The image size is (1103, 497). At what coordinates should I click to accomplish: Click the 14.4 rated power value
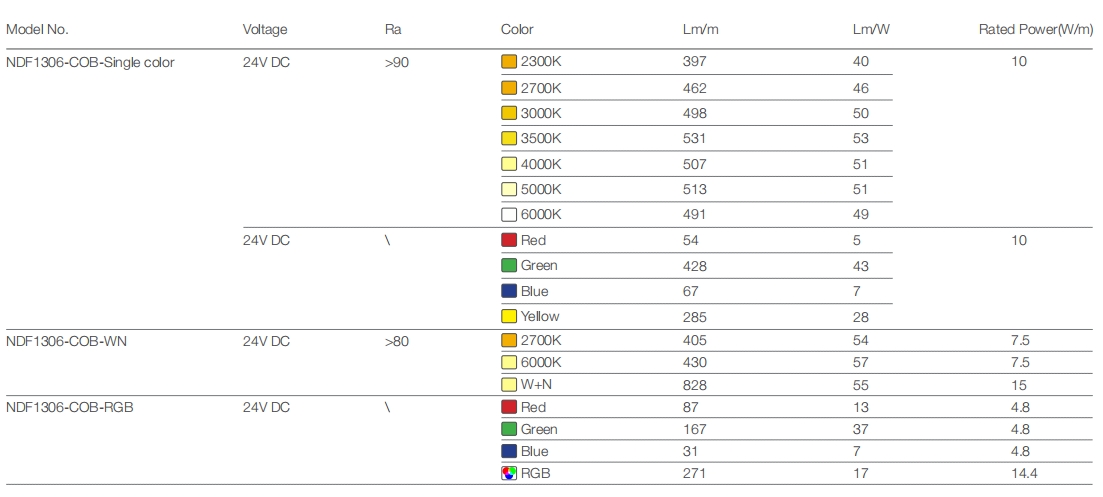pyautogui.click(x=1019, y=472)
